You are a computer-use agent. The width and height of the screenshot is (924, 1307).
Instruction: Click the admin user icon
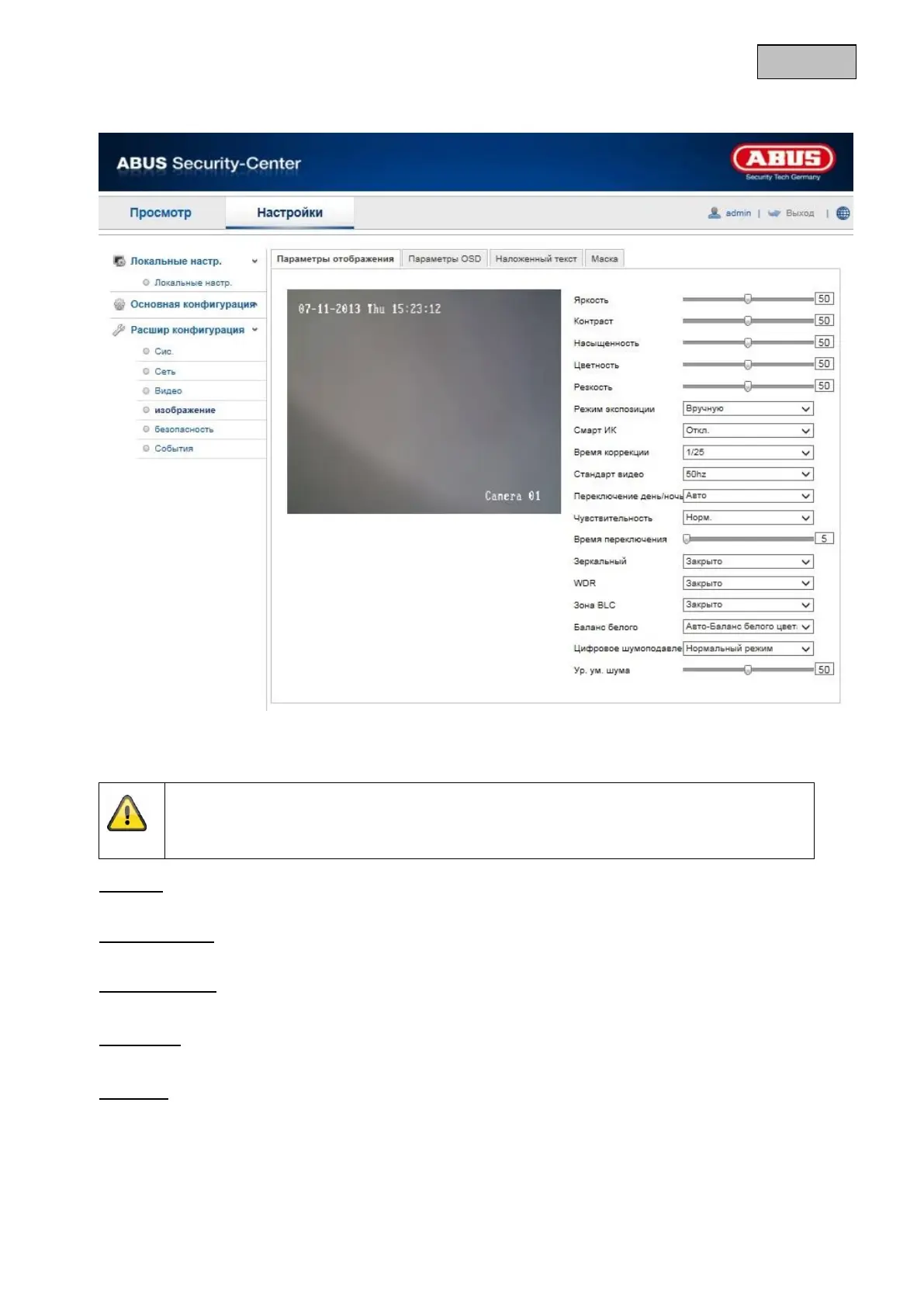pos(714,213)
